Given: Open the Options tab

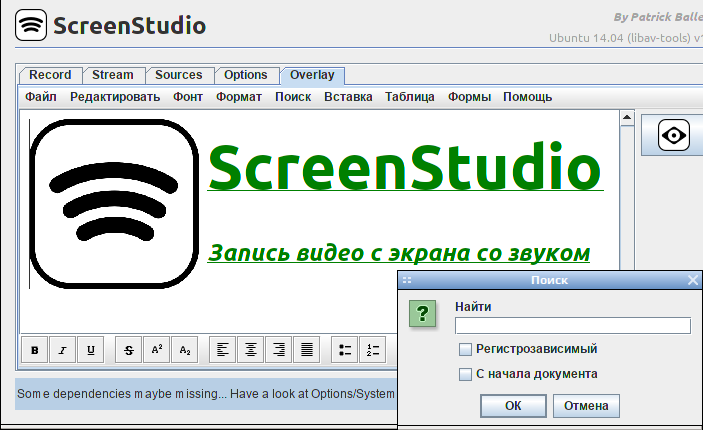Looking at the screenshot, I should click(x=245, y=75).
